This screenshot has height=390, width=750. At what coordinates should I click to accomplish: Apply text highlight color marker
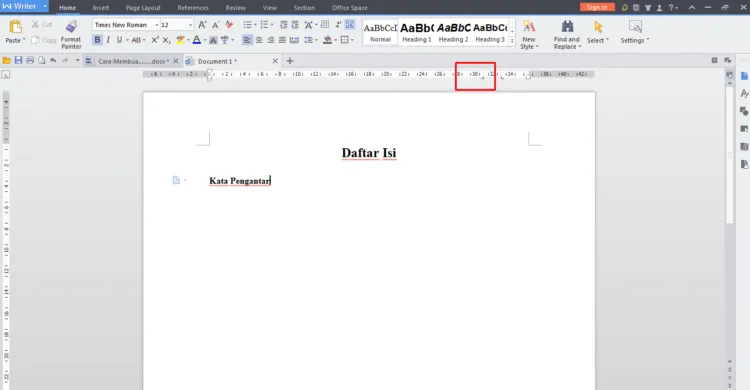click(x=180, y=40)
